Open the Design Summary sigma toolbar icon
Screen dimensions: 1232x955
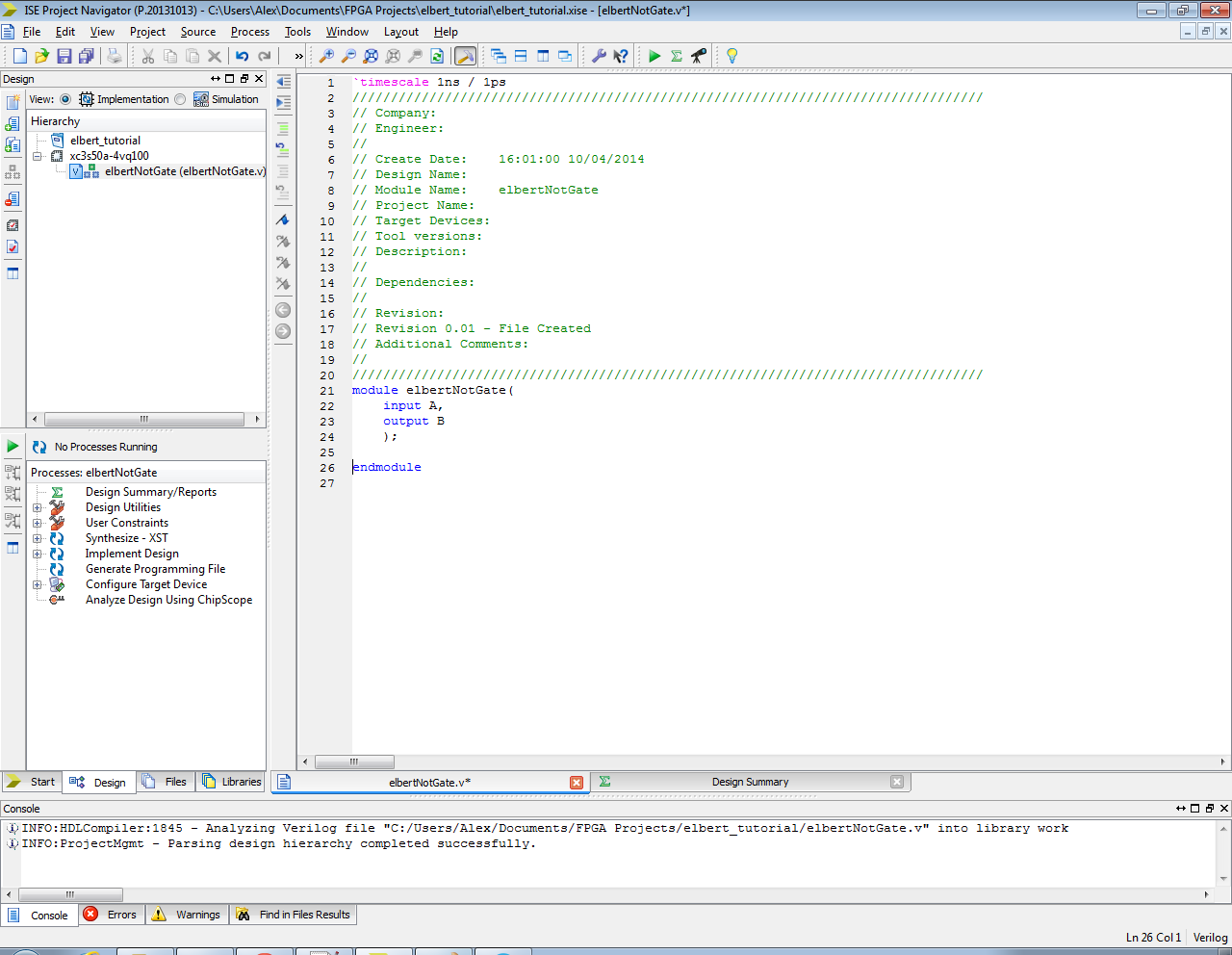[677, 56]
